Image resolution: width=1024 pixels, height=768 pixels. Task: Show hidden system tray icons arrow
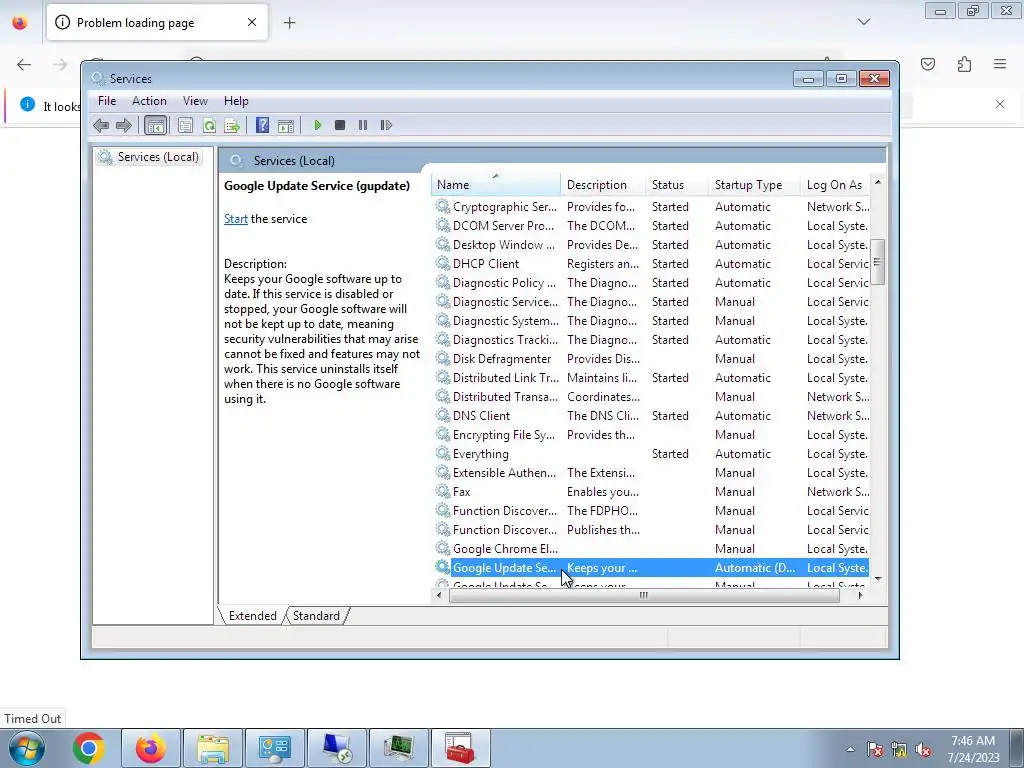click(x=850, y=749)
